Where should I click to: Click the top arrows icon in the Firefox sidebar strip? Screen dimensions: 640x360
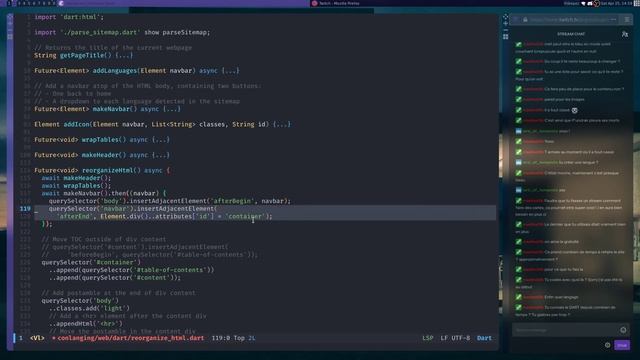click(x=506, y=17)
